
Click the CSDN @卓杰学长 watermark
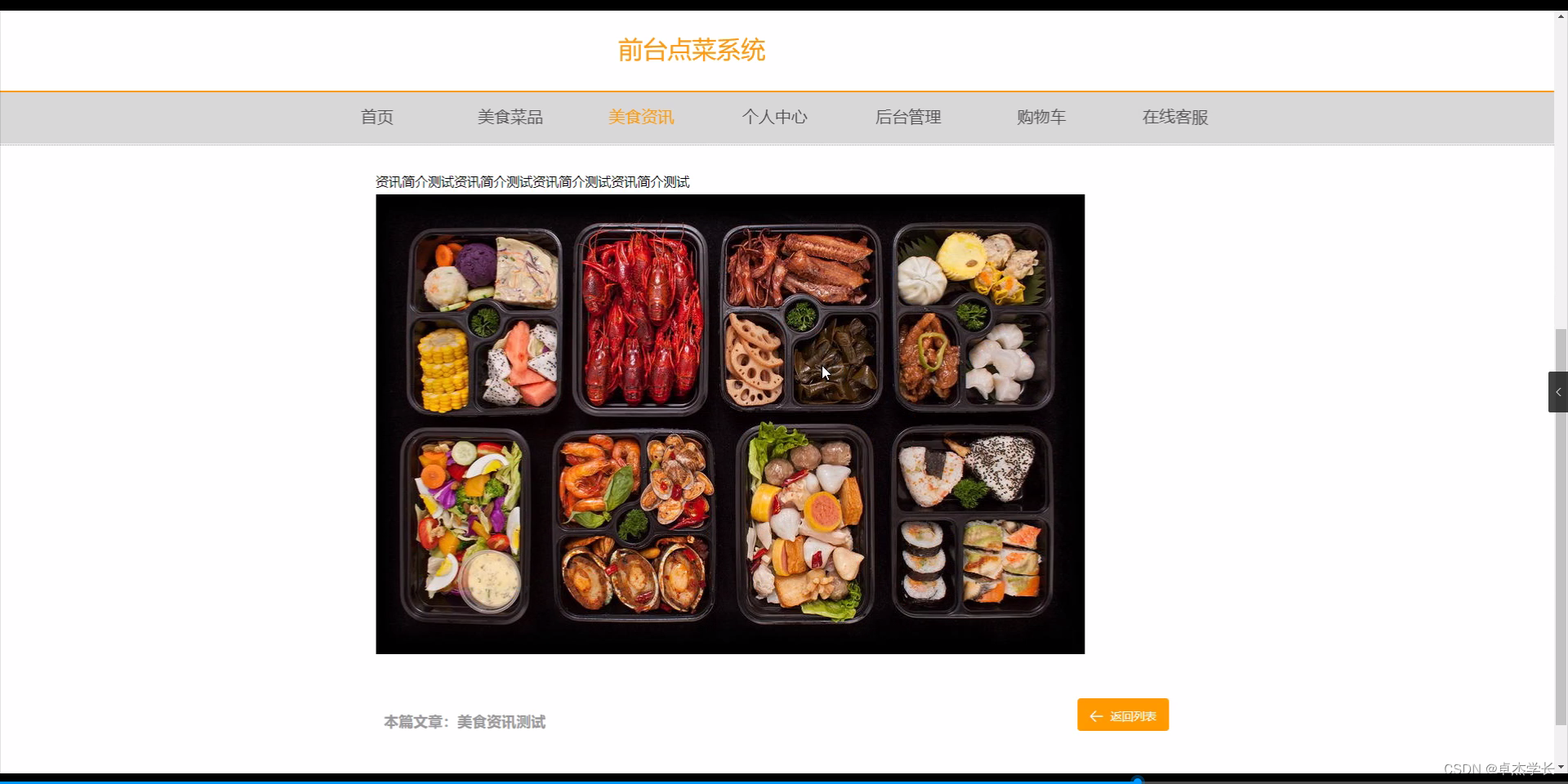(x=1499, y=768)
